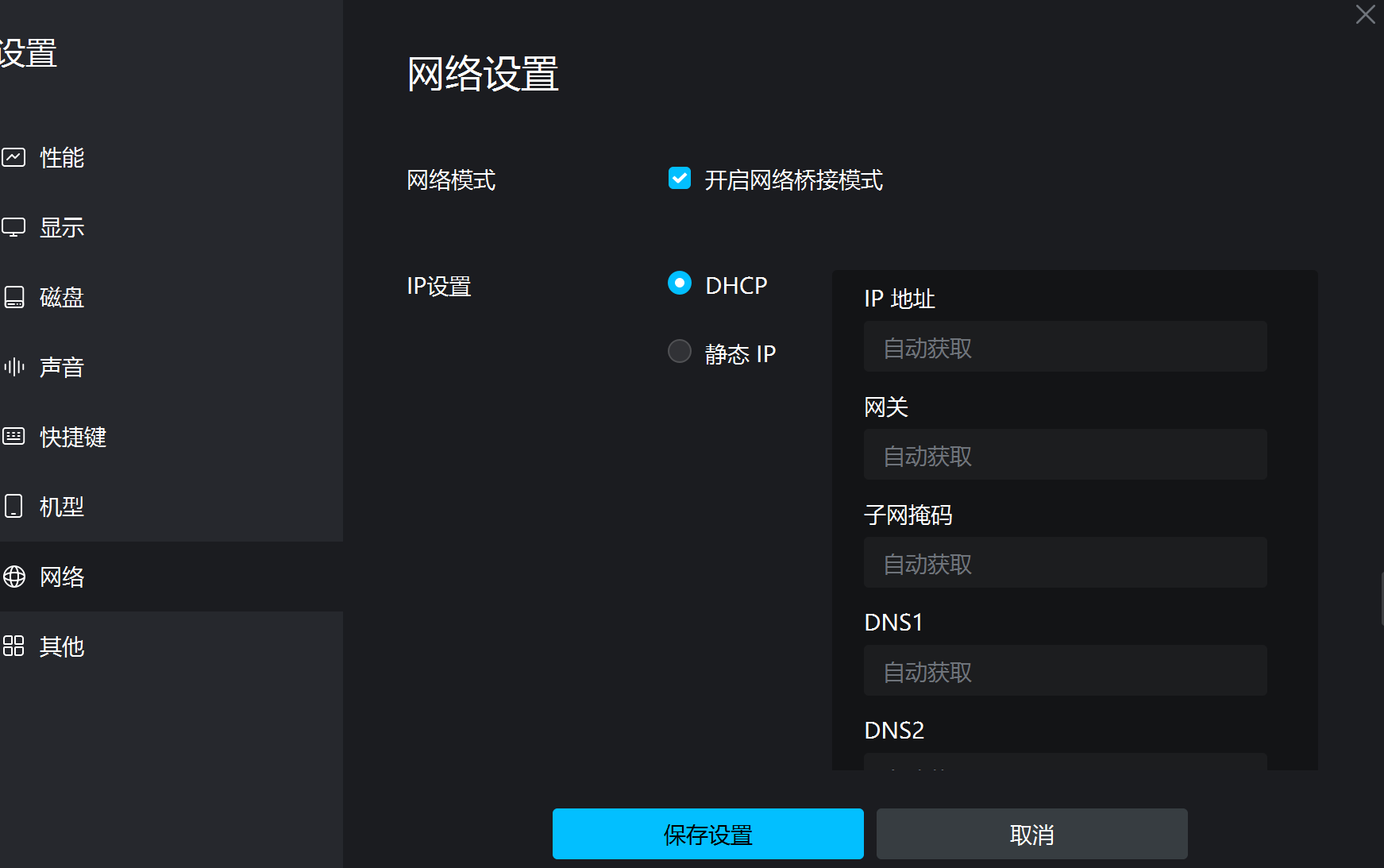Click the 网络 globe icon
Screen dimensions: 1384x868
pyautogui.click(x=13, y=577)
